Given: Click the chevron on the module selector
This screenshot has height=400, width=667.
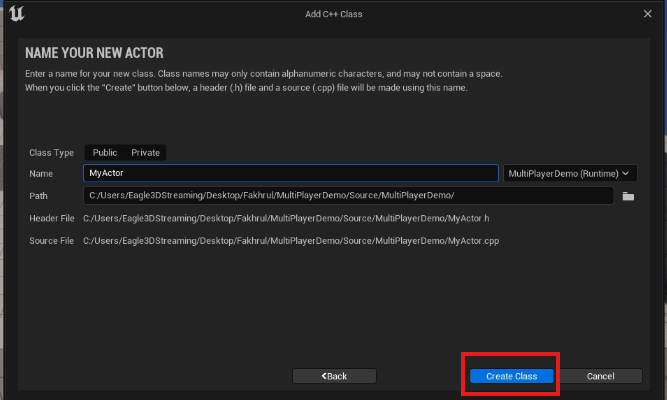Looking at the screenshot, I should [x=627, y=173].
